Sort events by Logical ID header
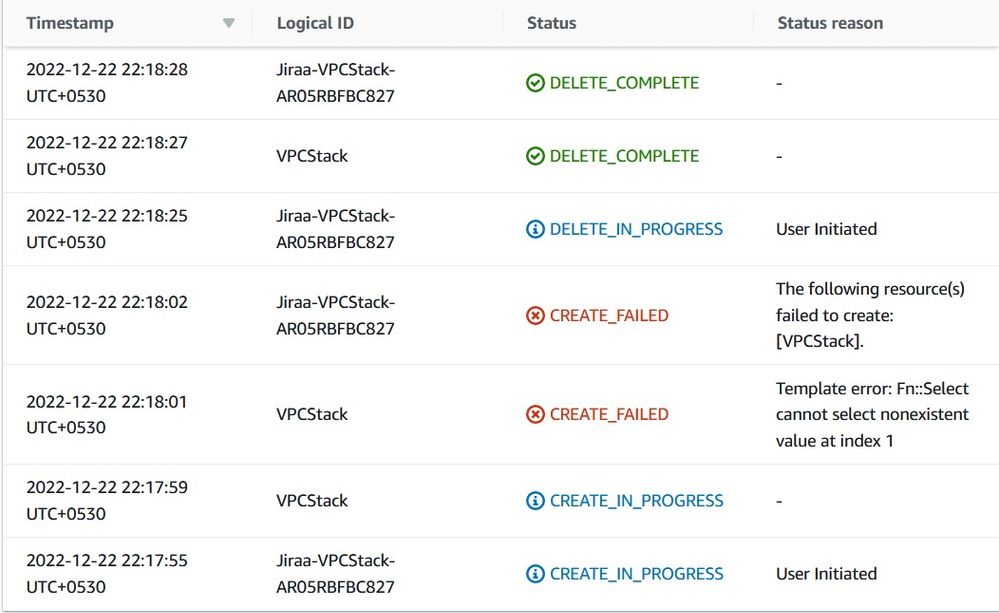Screen dimensions: 999x613 (x=315, y=24)
